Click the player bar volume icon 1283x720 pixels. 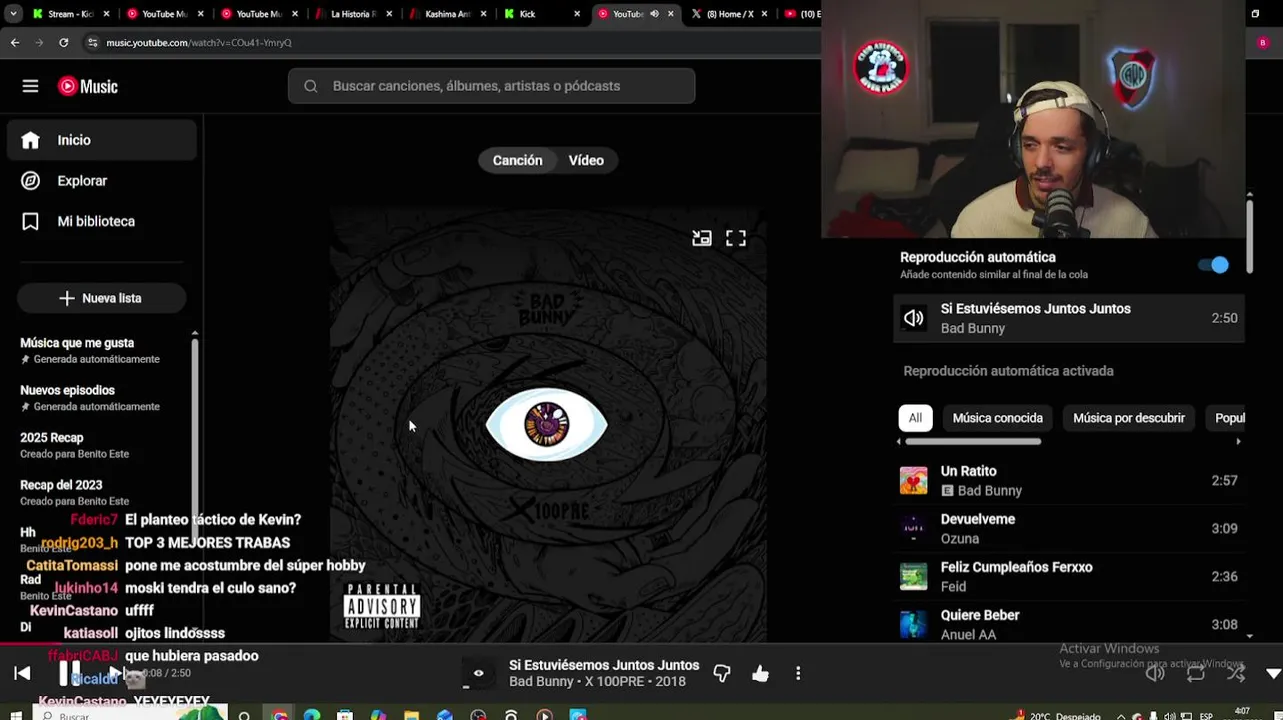(x=1155, y=673)
